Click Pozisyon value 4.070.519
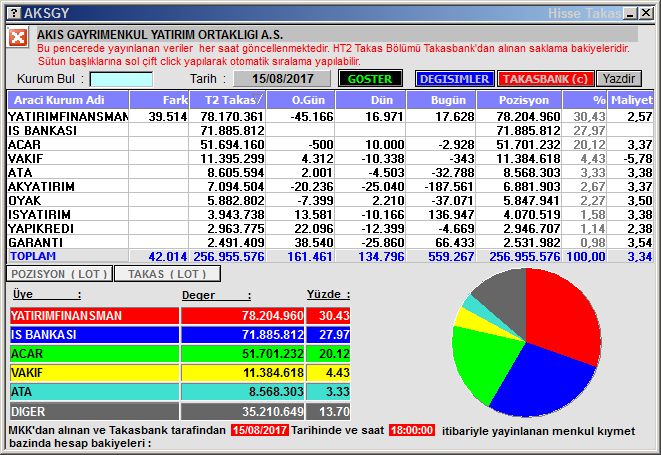Viewport: 661px width, 455px height. point(532,215)
